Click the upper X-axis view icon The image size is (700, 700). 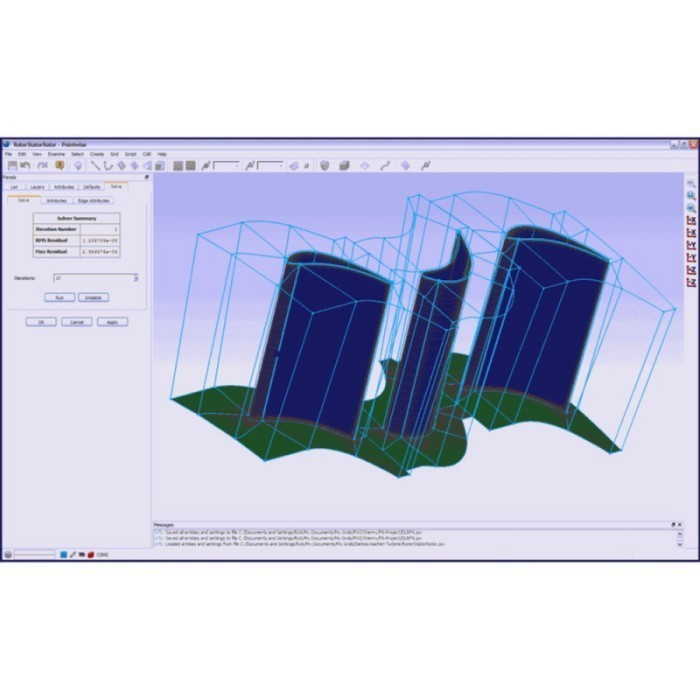pos(691,220)
